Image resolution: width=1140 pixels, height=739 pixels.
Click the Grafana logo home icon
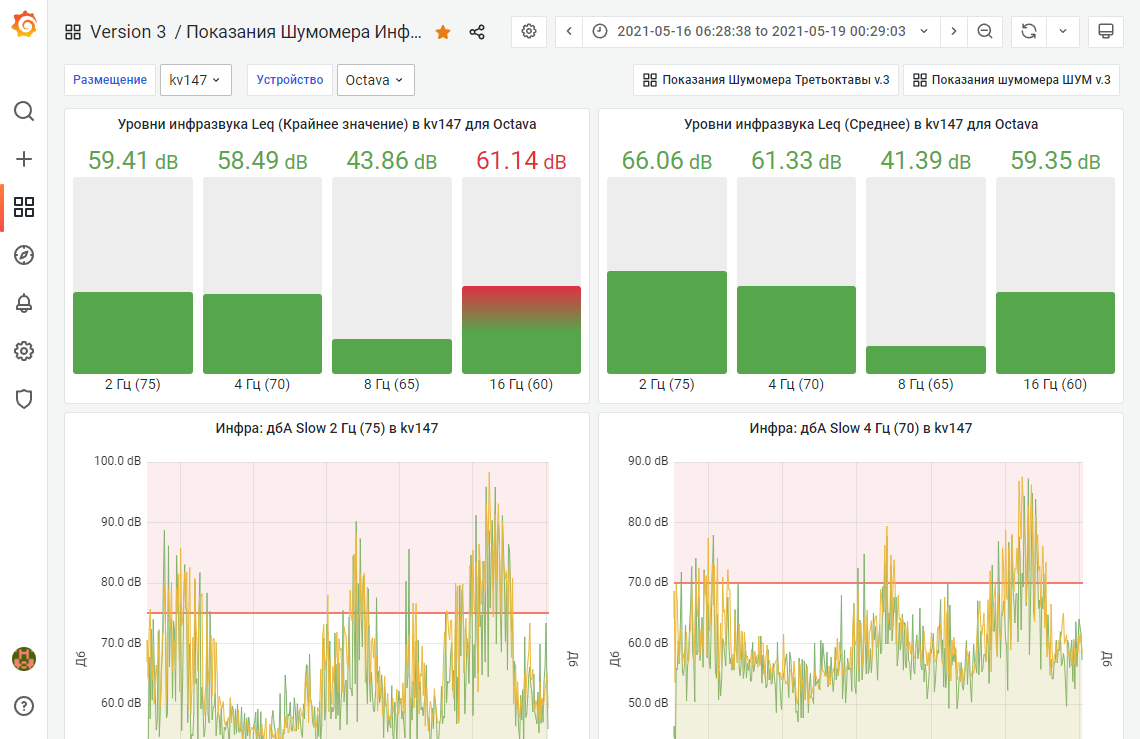point(24,24)
